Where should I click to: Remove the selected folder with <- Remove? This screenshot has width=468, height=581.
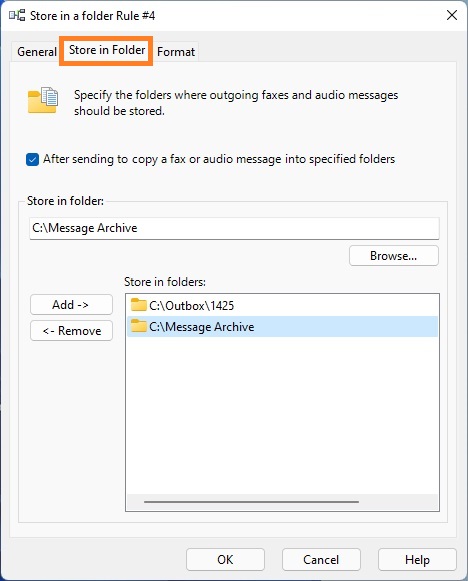tap(71, 331)
